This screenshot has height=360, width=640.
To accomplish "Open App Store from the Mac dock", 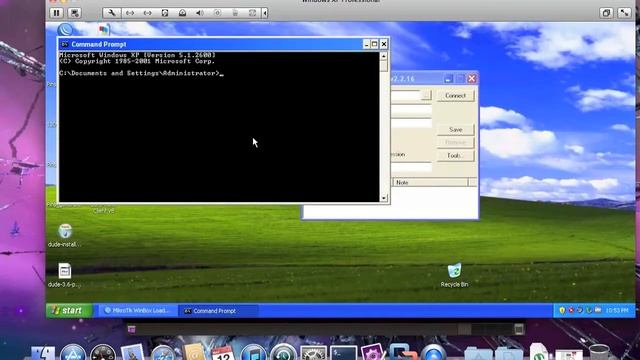I will [x=73, y=353].
